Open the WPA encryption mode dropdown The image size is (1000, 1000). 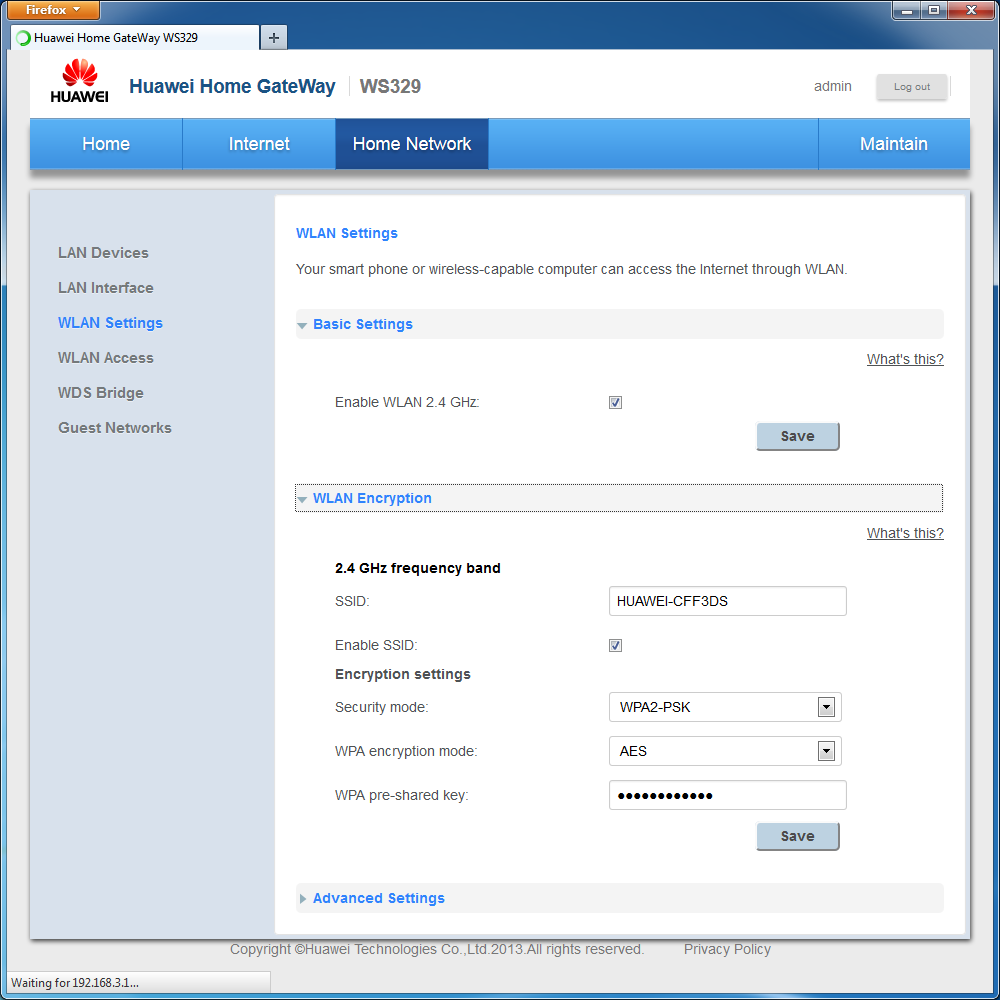pyautogui.click(x=725, y=751)
